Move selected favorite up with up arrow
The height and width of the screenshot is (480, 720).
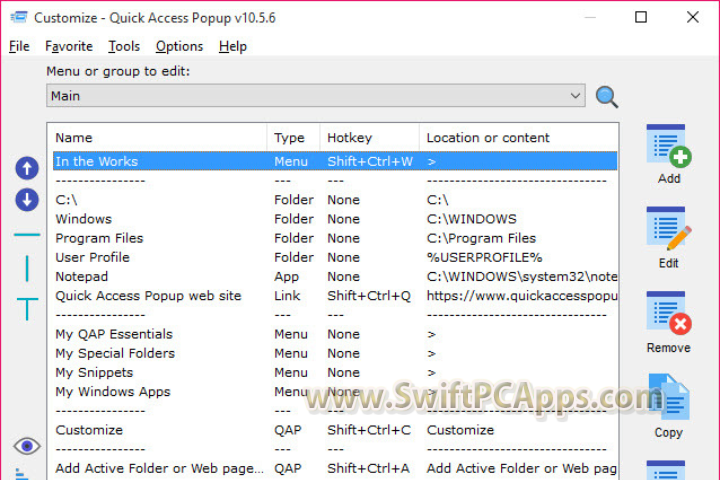[27, 168]
